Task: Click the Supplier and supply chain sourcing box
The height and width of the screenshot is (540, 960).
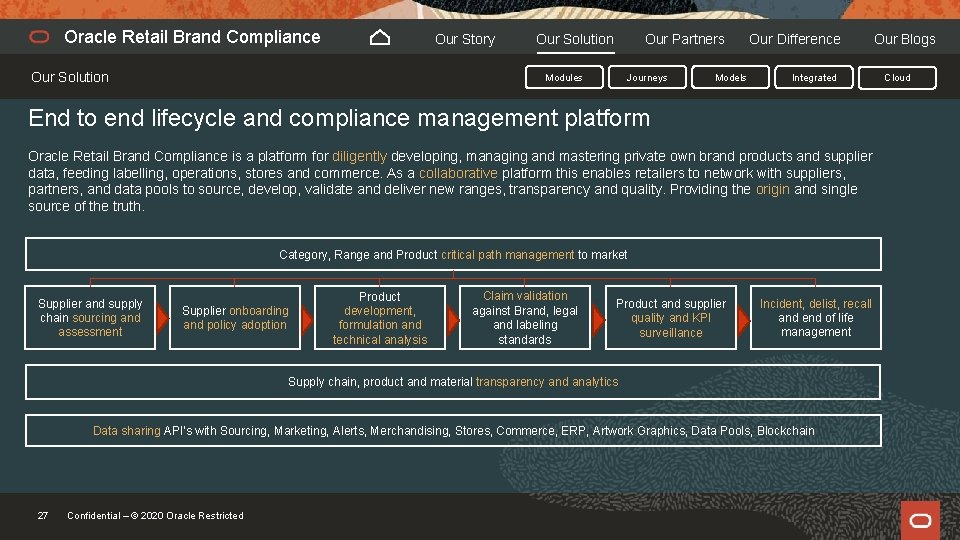Action: [x=90, y=318]
